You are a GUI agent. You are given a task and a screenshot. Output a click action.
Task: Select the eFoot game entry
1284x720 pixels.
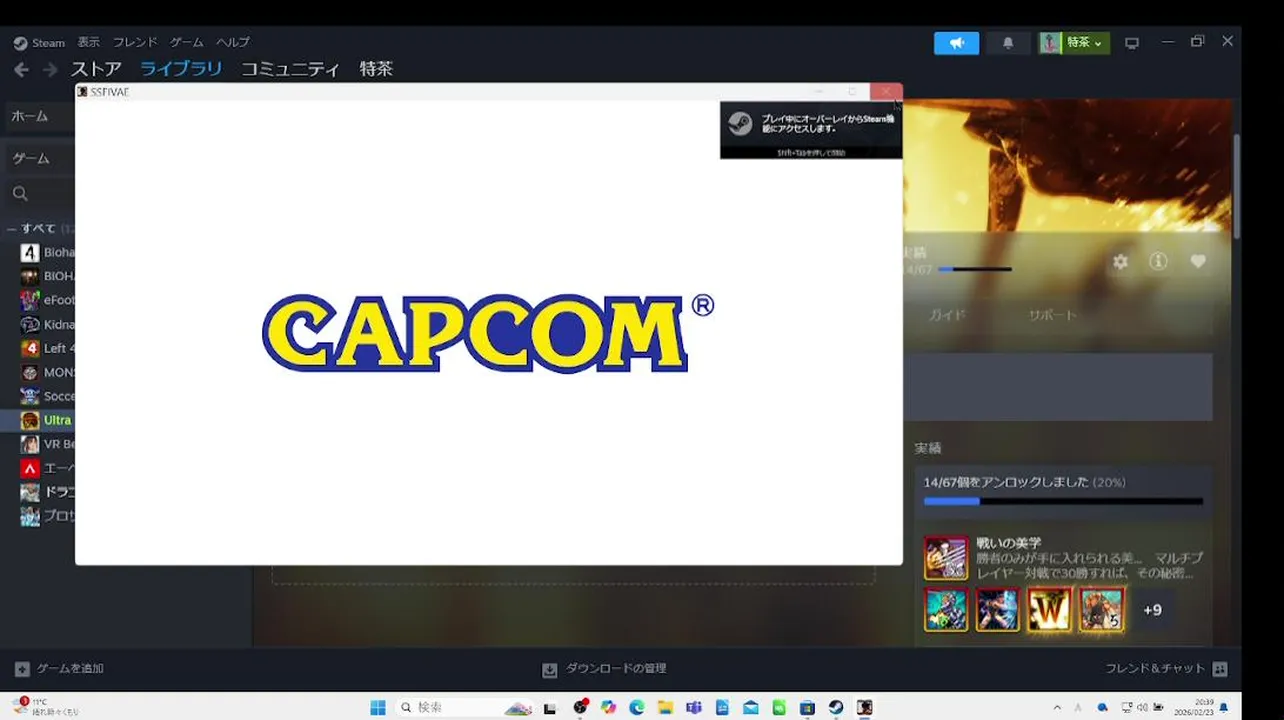[x=47, y=300]
